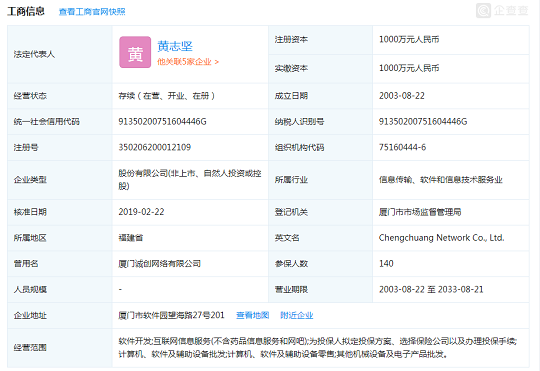Select the 法定代表人 label cell
This screenshot has width=540, height=371.
tap(60, 54)
